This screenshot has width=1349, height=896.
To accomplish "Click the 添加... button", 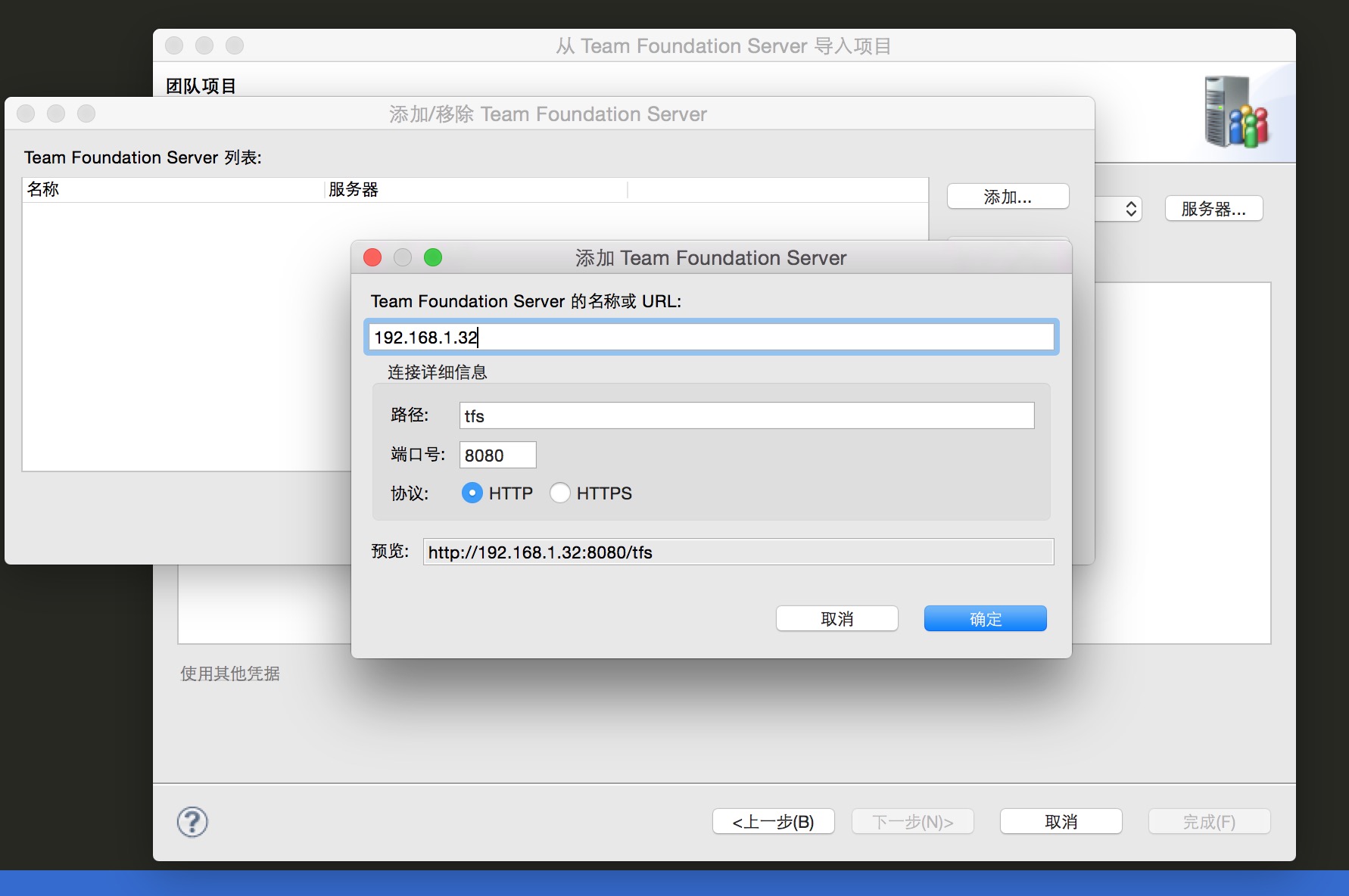I will (1008, 197).
